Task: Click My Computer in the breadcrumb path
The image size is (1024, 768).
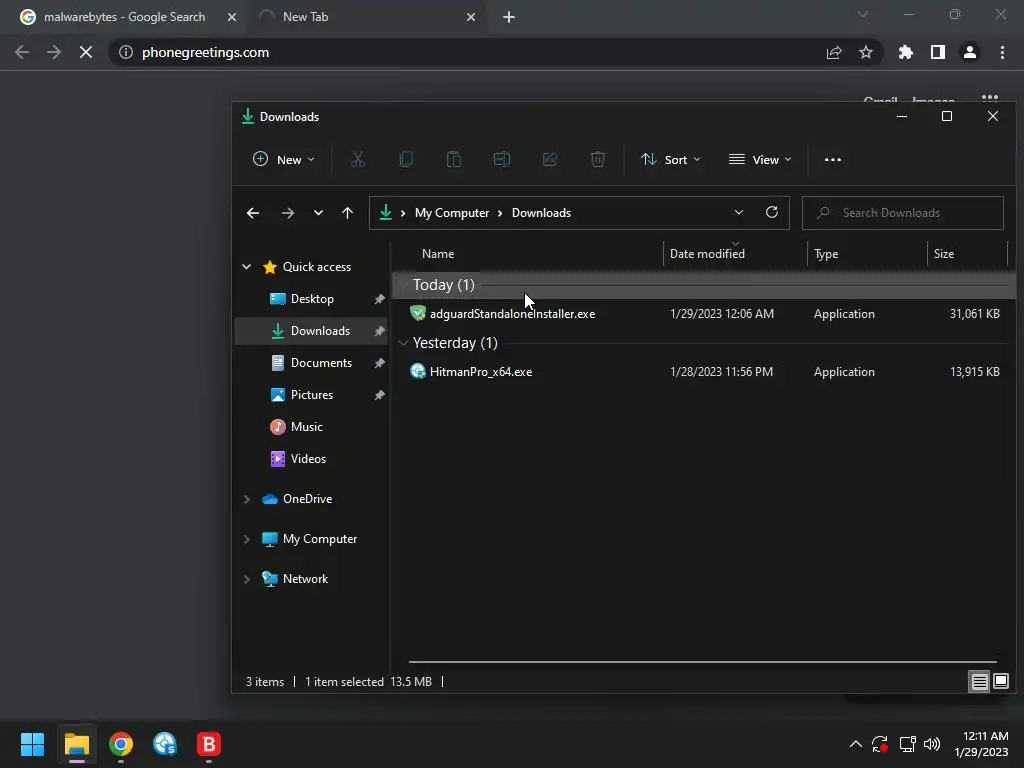Action: point(452,213)
